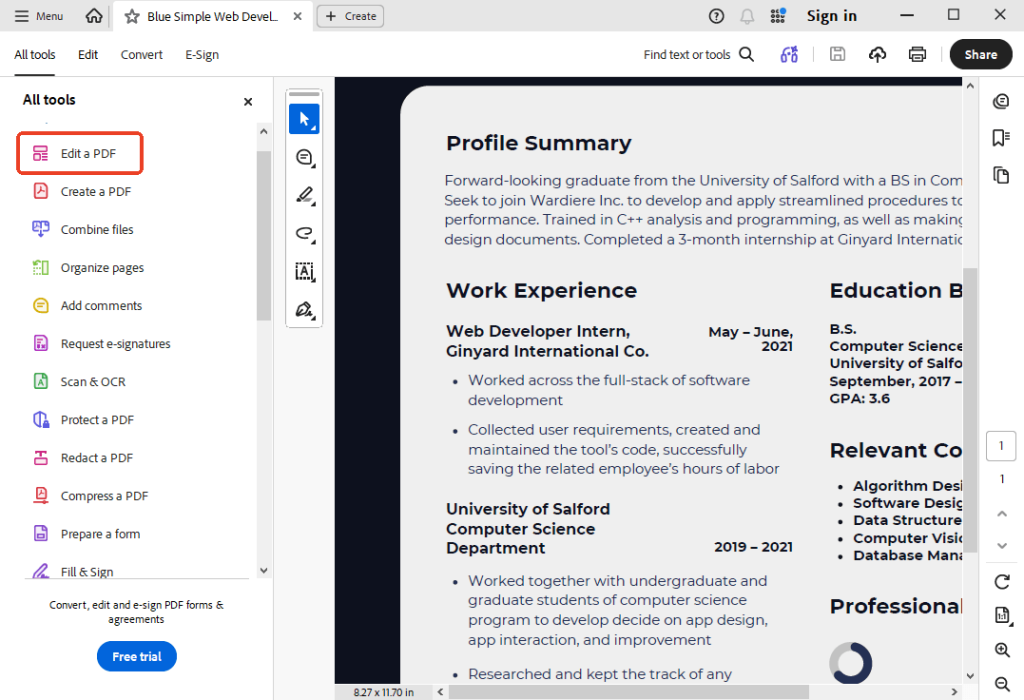
Task: Activate the text box tool
Action: point(304,271)
